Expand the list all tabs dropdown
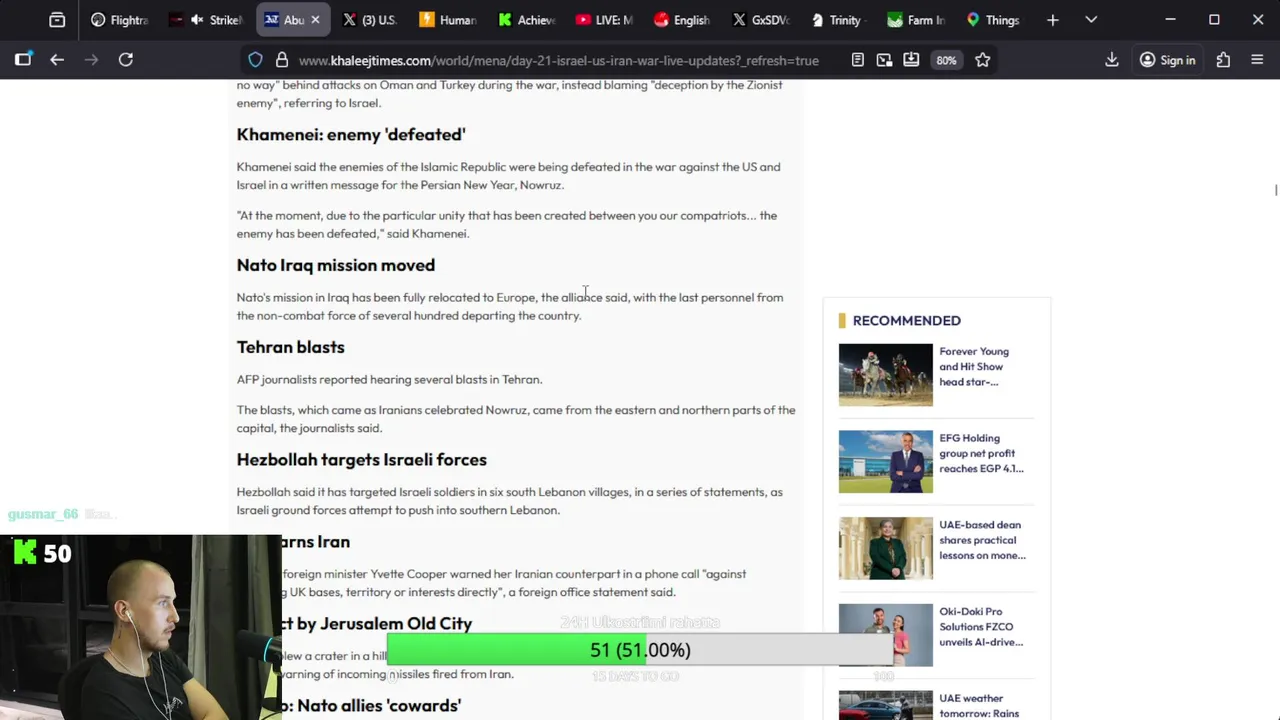The image size is (1280, 720). pos(1091,20)
